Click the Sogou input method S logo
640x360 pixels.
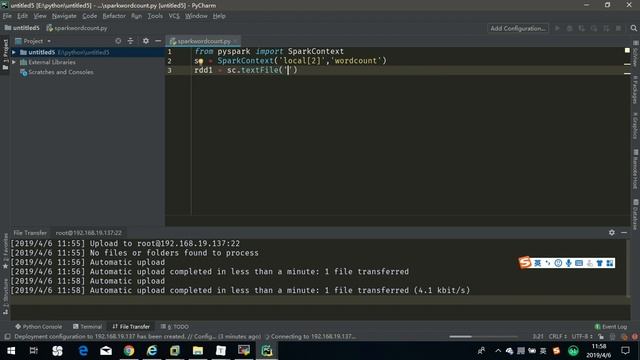click(x=525, y=262)
